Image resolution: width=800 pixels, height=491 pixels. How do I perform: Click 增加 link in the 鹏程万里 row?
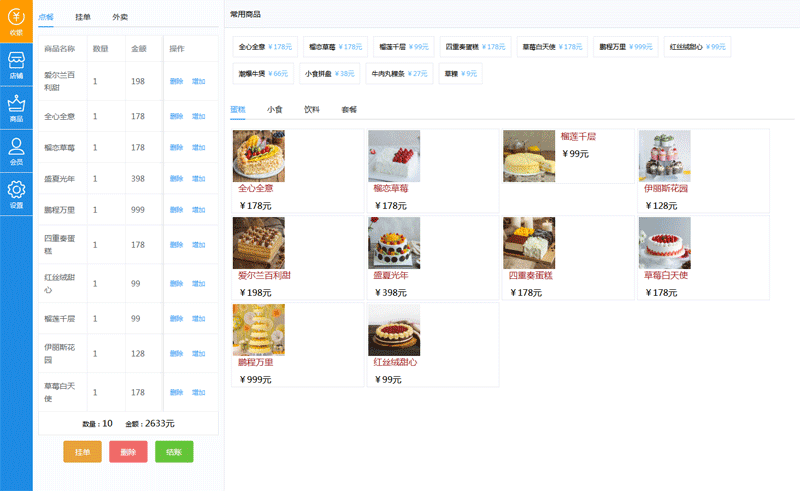(x=199, y=210)
